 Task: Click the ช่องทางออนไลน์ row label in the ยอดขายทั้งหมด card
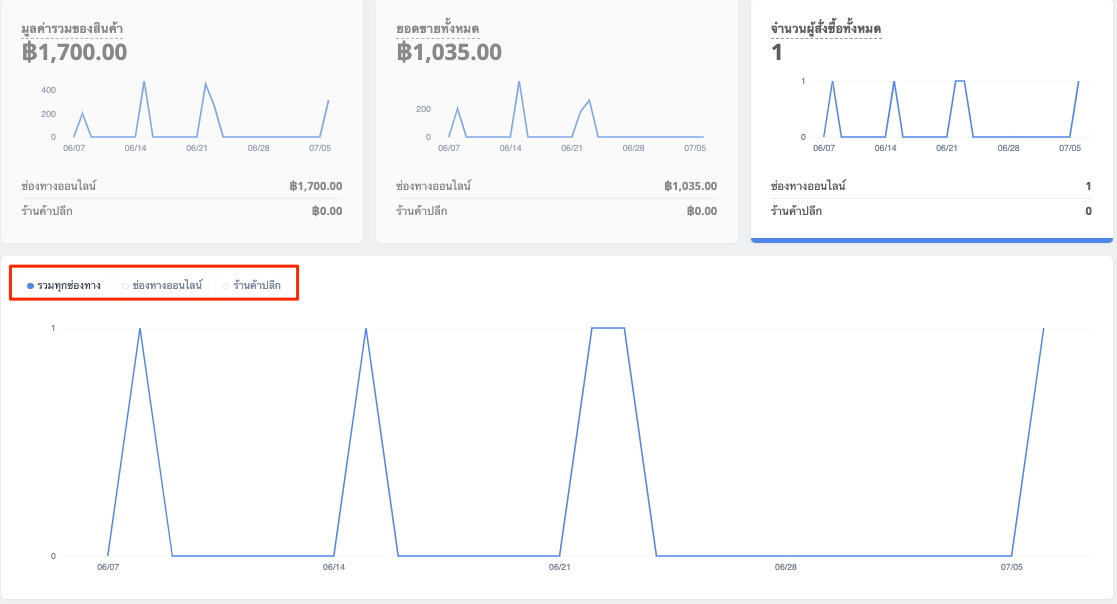click(433, 186)
